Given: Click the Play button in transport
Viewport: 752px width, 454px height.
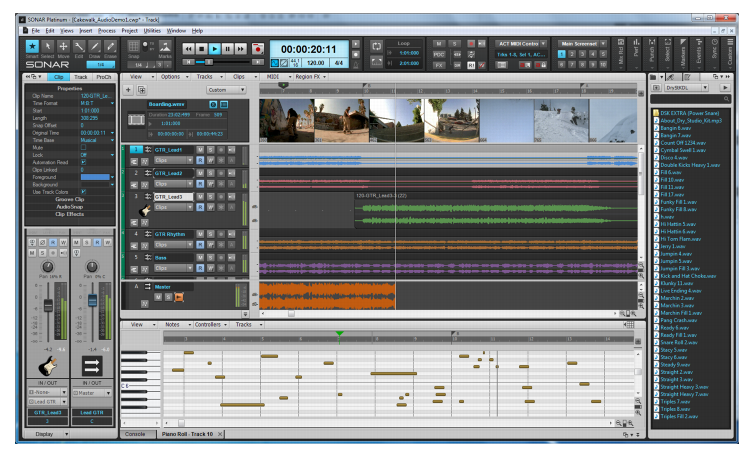Looking at the screenshot, I should click(x=214, y=49).
